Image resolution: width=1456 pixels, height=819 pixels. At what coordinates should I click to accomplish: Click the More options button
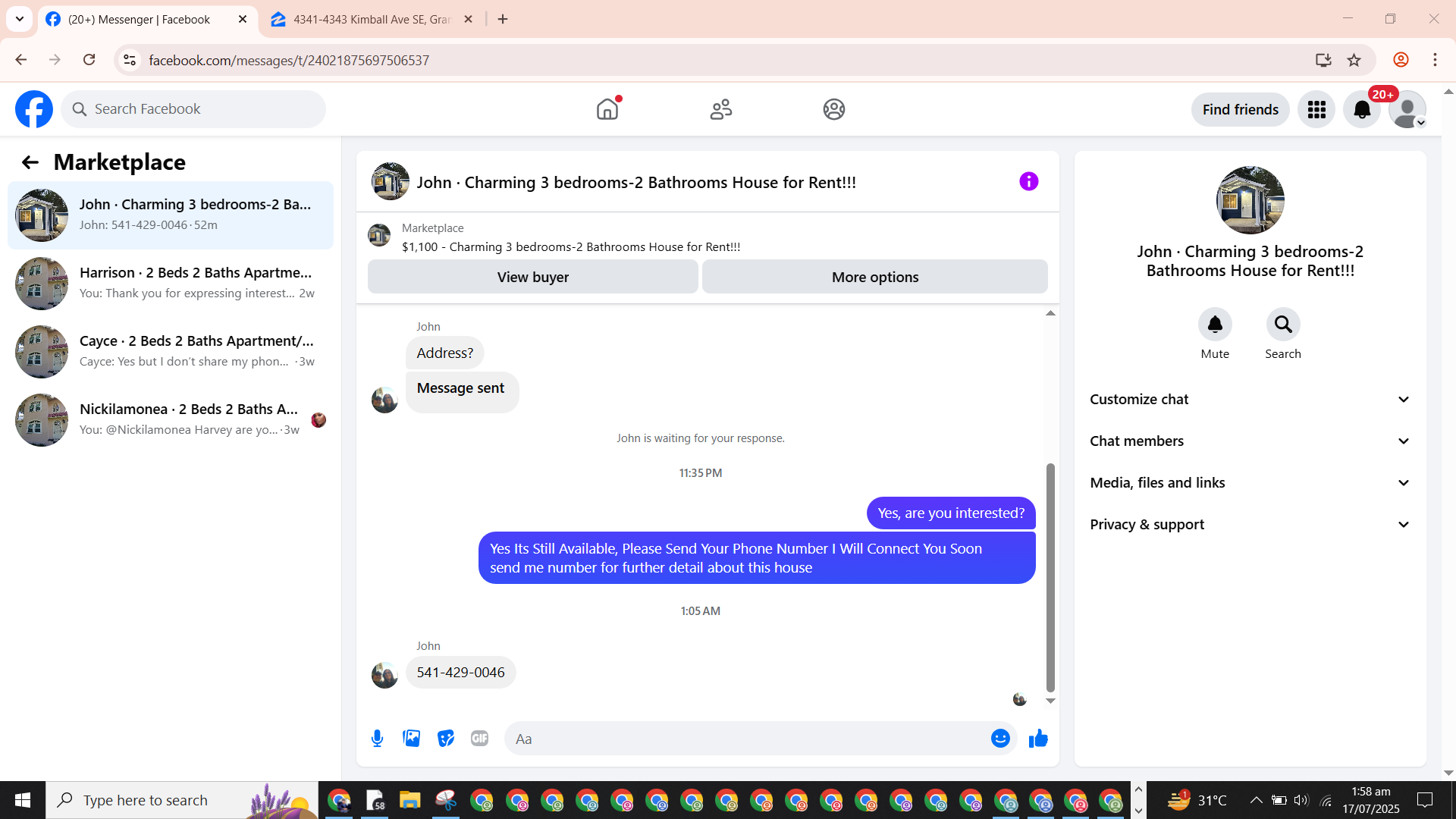click(x=875, y=277)
